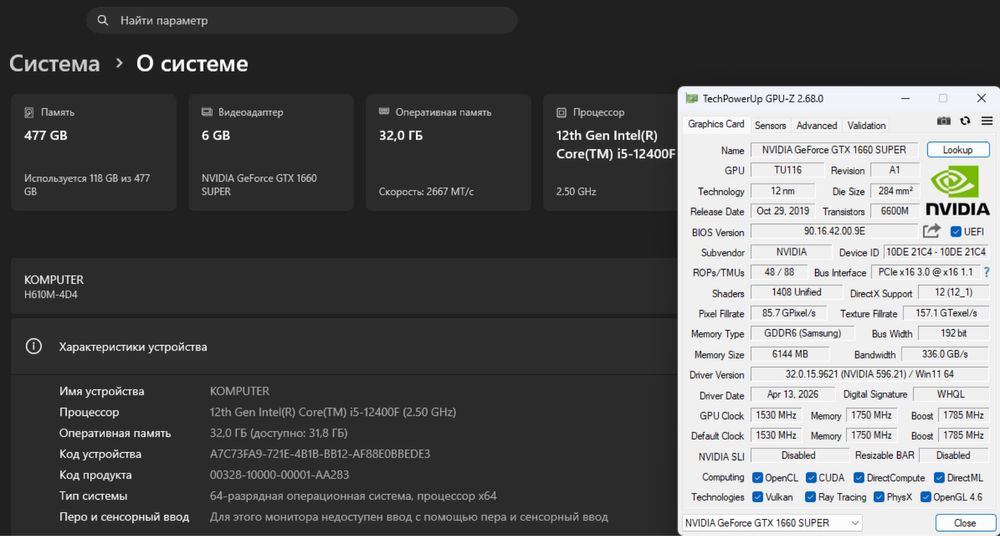This screenshot has width=1000, height=536.
Task: Click the Код продукта value 00328-10000-00001-AA283
Action: (279, 475)
